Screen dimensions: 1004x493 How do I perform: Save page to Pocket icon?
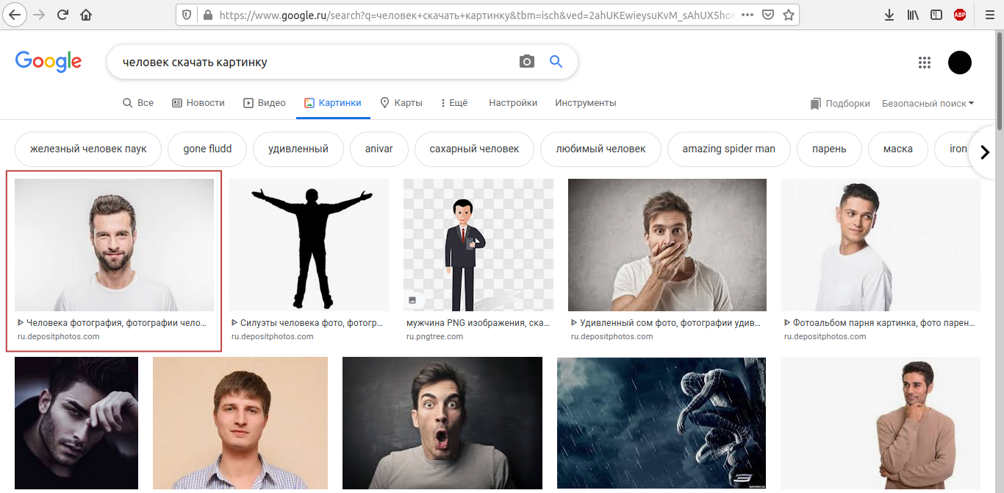click(767, 15)
